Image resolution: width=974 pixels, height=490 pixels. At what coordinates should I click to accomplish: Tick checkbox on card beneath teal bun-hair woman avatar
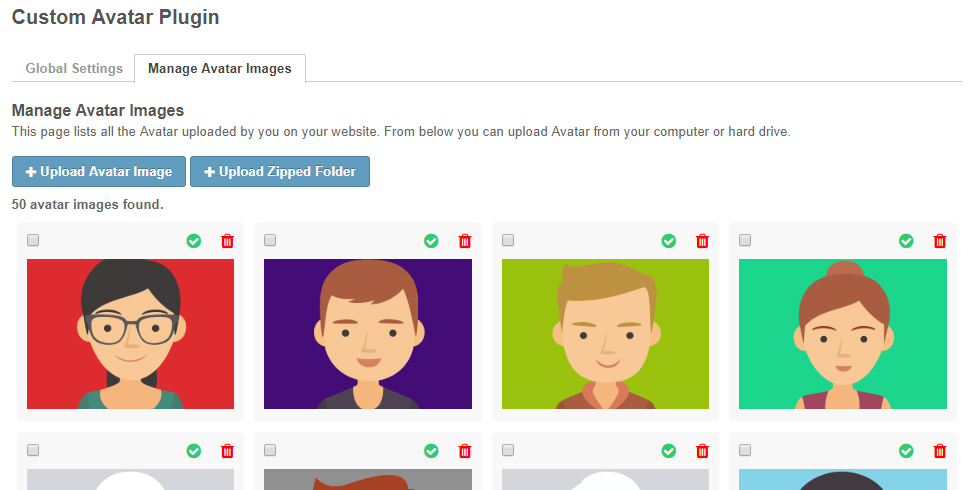tap(745, 450)
